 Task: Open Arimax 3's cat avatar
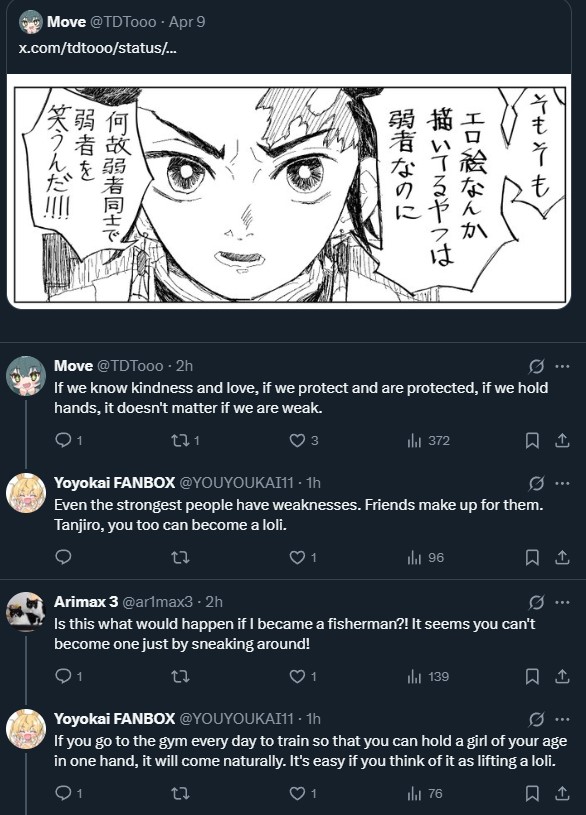click(x=25, y=612)
